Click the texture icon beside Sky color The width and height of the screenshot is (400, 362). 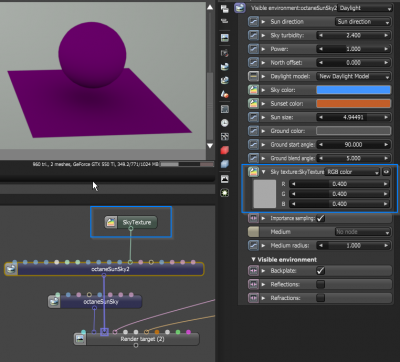click(254, 90)
